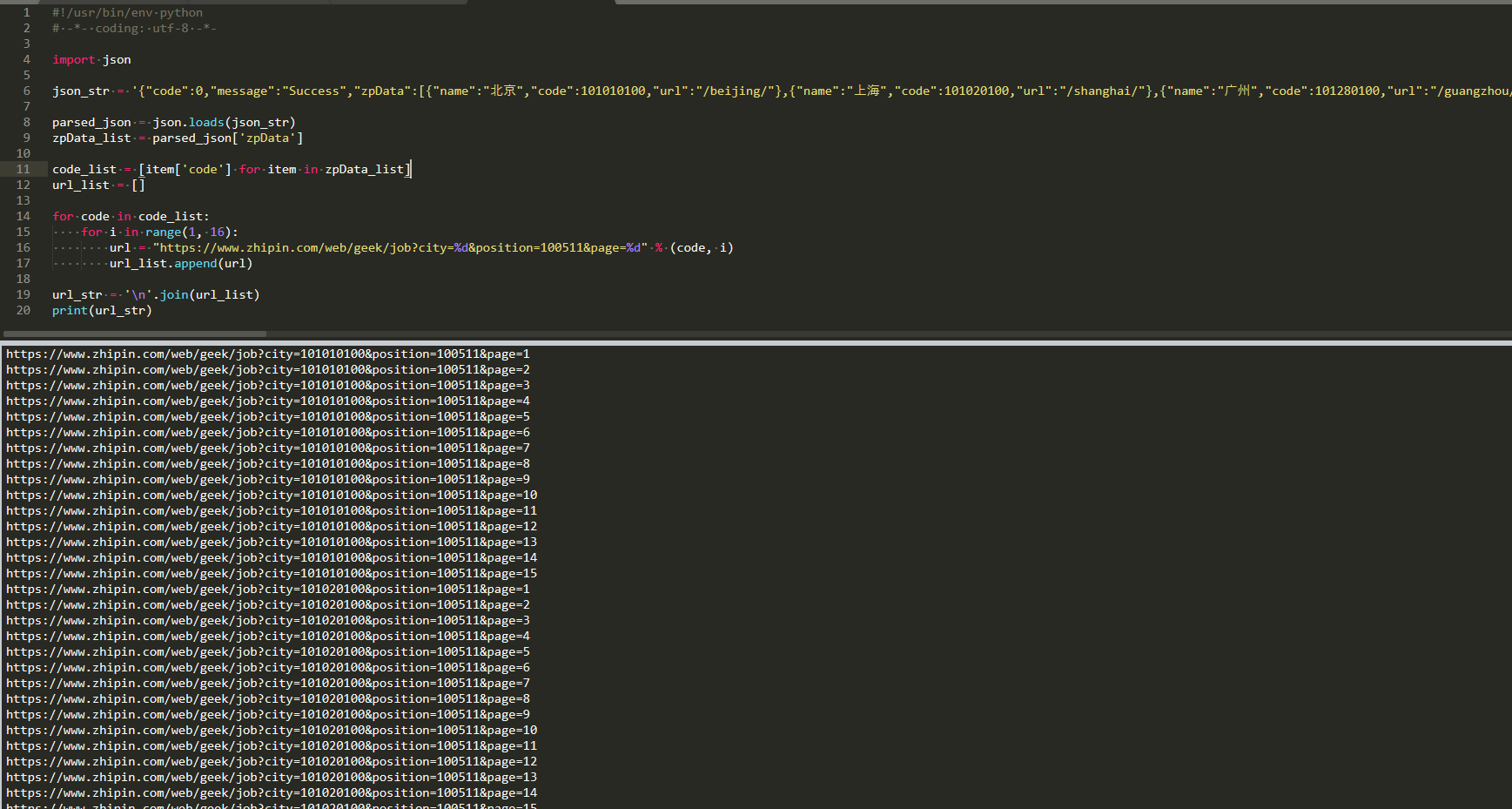The height and width of the screenshot is (809, 1512).
Task: Click the shebang line '#!/usr/bin/env python'
Action: pyautogui.click(x=127, y=12)
